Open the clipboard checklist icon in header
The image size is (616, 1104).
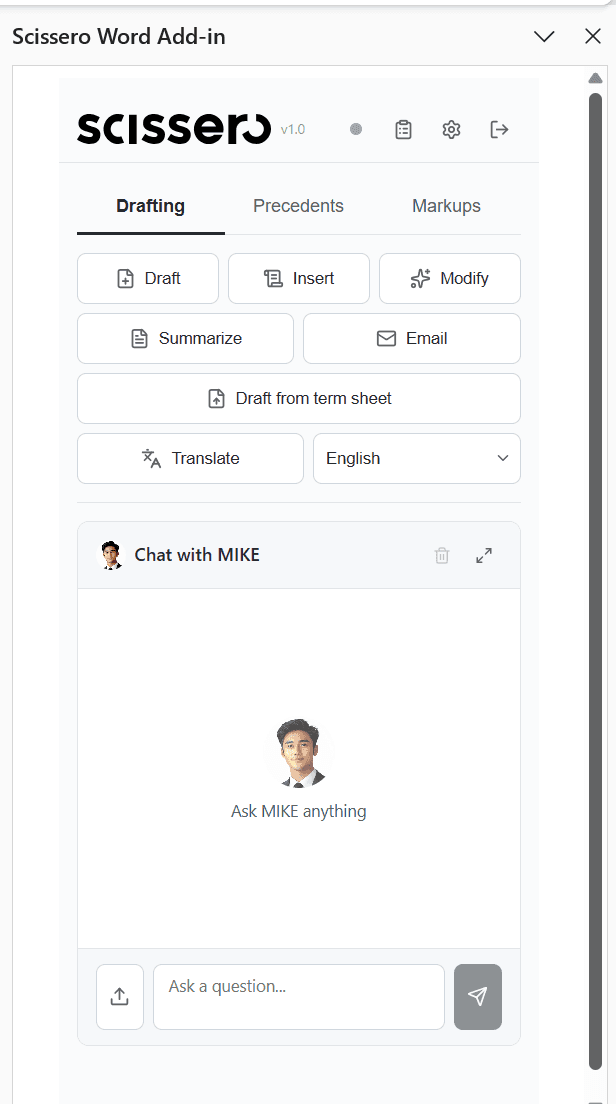coord(403,130)
